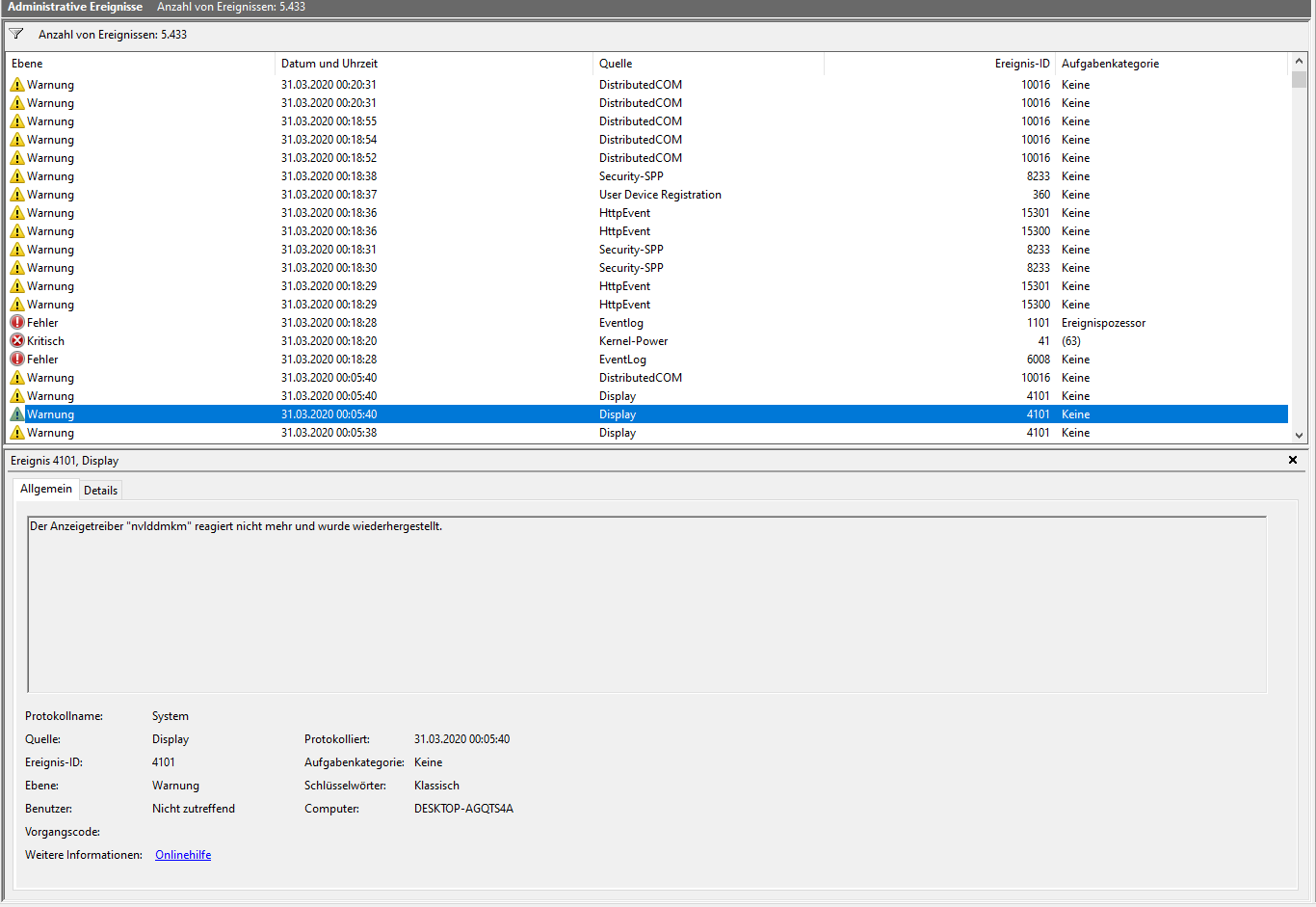Click the DESKTOP-AGQTS4A computer name value
Viewport: 1316px width, 907px height.
[463, 809]
